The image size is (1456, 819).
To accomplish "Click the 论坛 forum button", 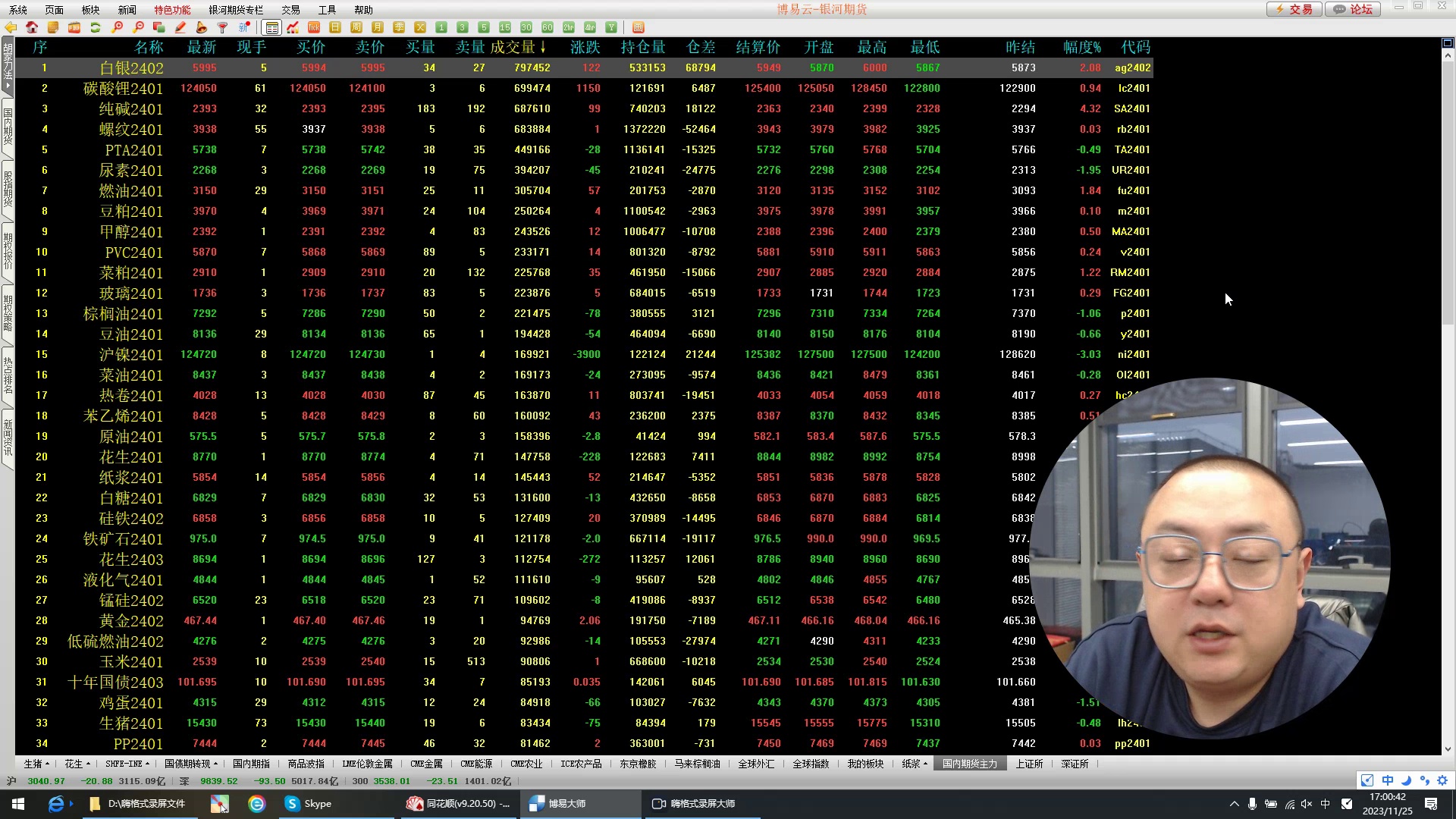I will tap(1354, 9).
